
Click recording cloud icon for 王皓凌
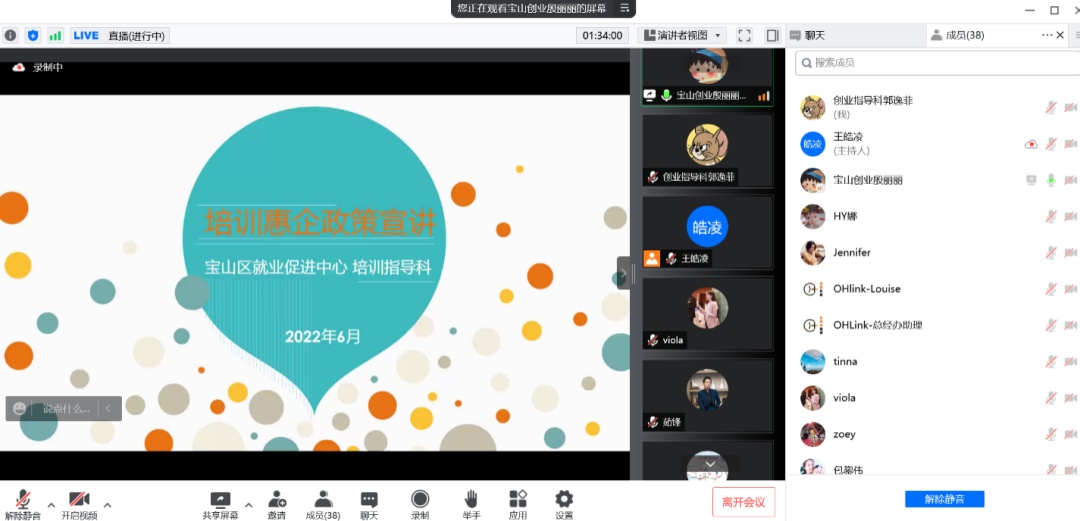[1031, 144]
